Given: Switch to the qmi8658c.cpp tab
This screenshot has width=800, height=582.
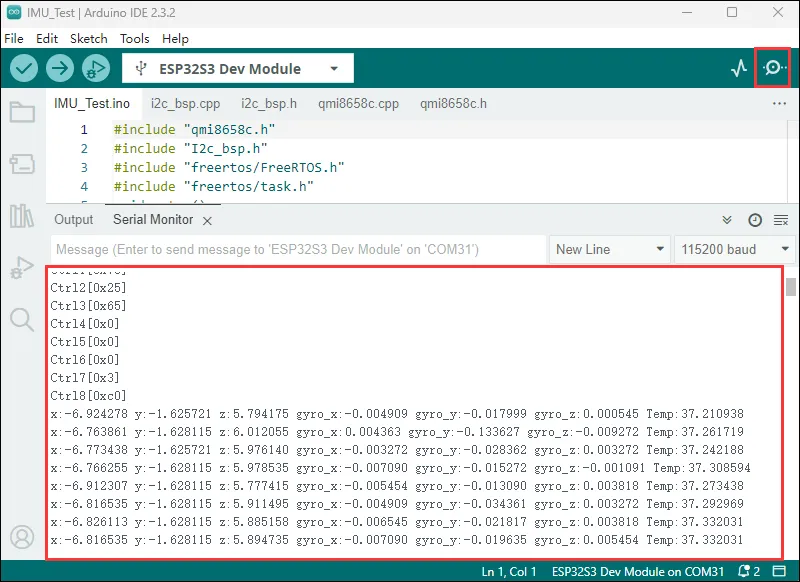Looking at the screenshot, I should (x=358, y=103).
